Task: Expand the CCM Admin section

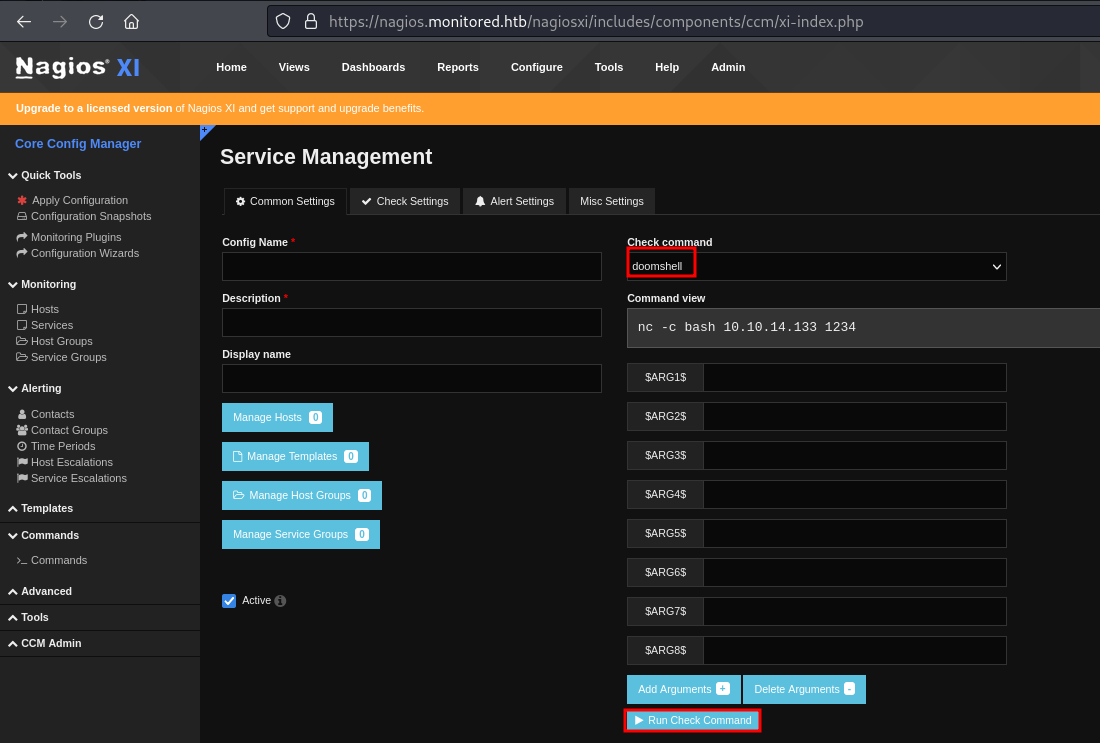Action: tap(50, 643)
